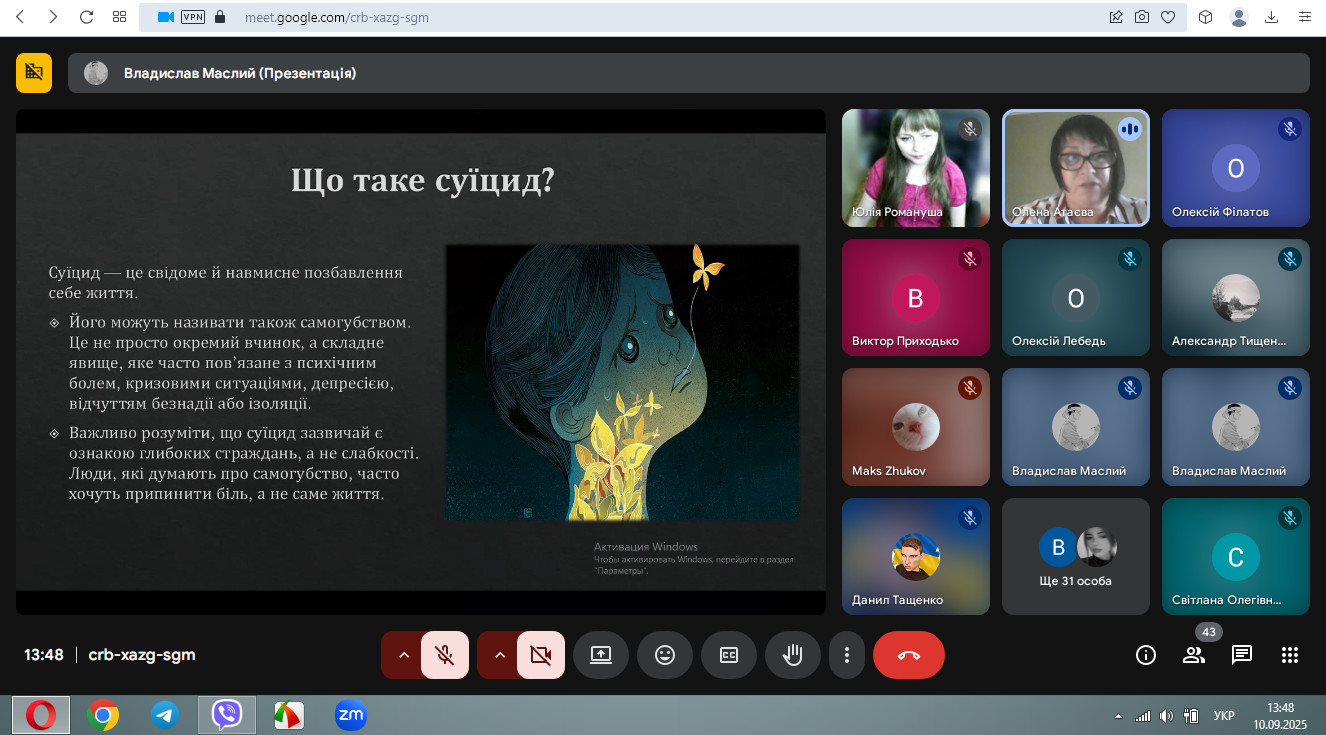Open the shared presentation slide
Image resolution: width=1326 pixels, height=735 pixels.
pos(421,361)
